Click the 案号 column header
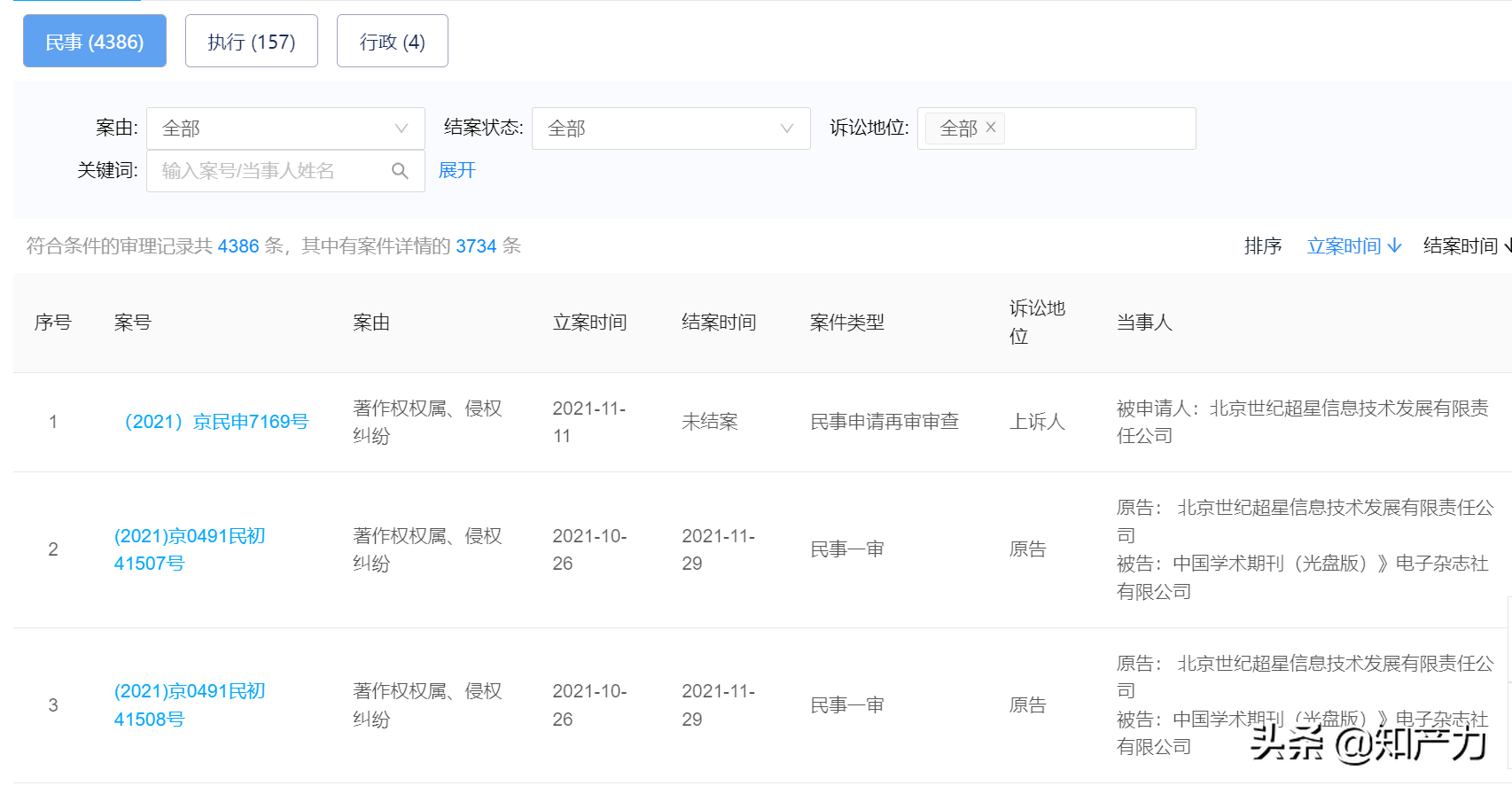Screen dimensions: 1512x786 tap(133, 323)
